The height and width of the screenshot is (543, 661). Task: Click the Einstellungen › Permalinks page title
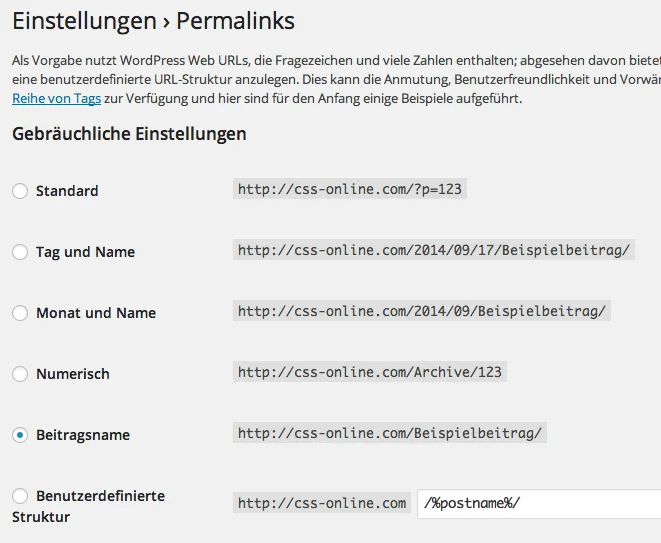(153, 21)
